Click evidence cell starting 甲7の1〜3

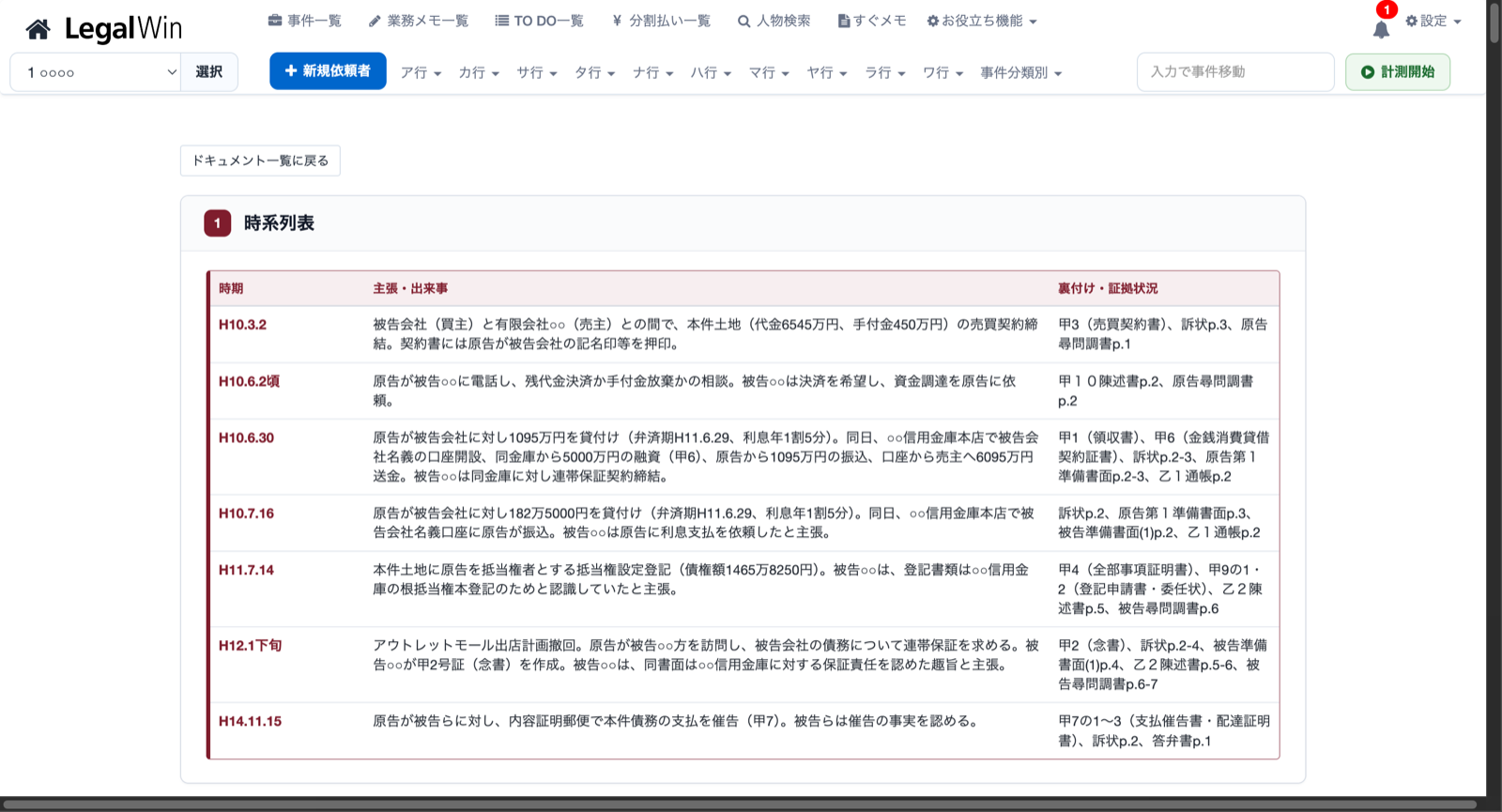point(1164,730)
